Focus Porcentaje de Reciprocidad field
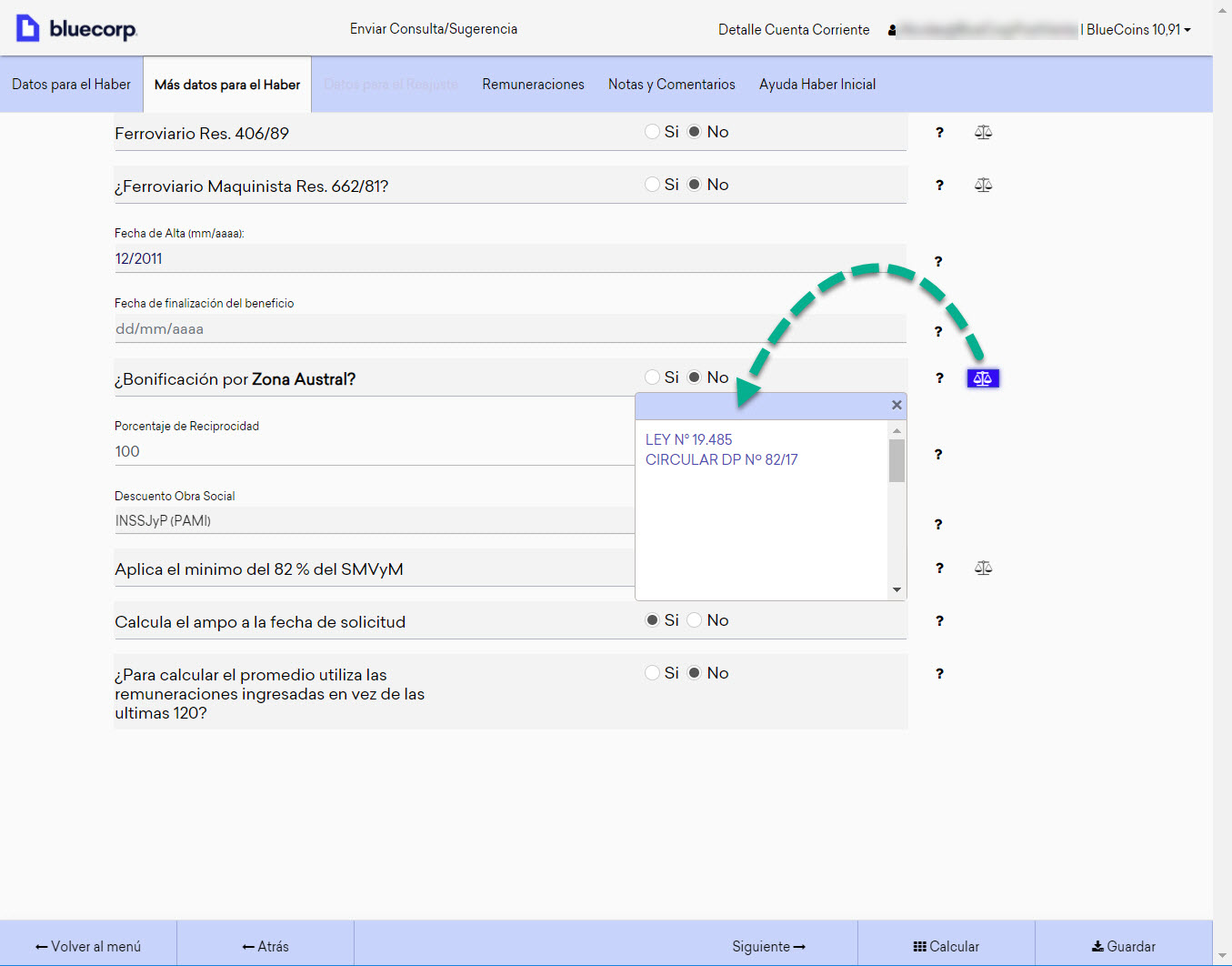The image size is (1232, 966). tap(375, 452)
